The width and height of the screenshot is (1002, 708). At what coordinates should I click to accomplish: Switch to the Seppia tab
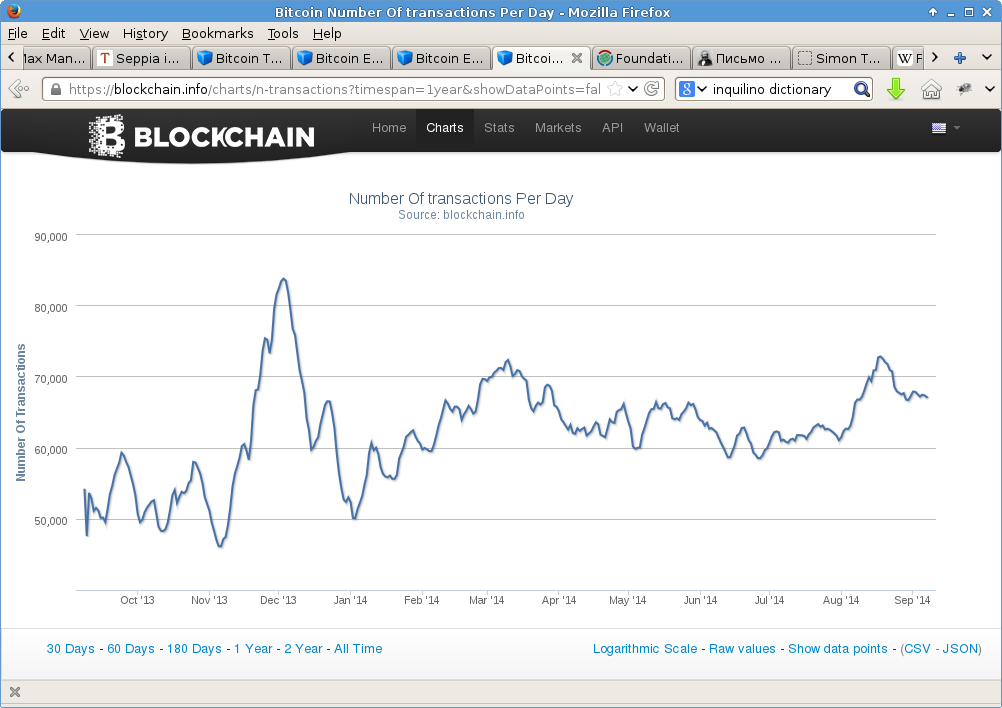140,58
